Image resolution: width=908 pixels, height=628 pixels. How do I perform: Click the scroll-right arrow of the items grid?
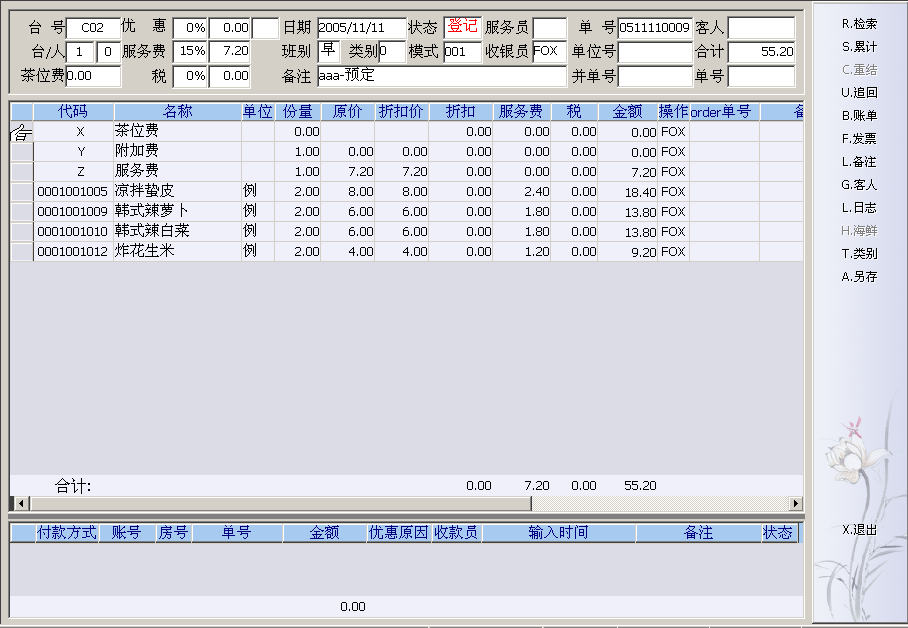[x=796, y=503]
